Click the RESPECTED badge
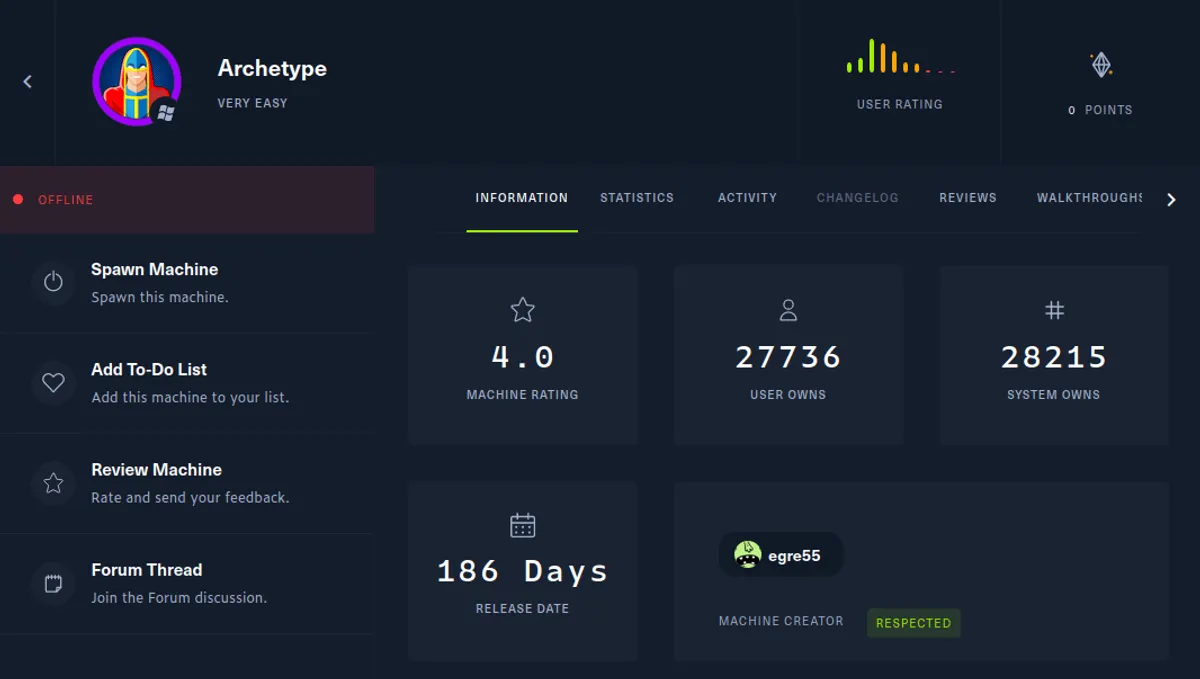1200x679 pixels. click(913, 623)
